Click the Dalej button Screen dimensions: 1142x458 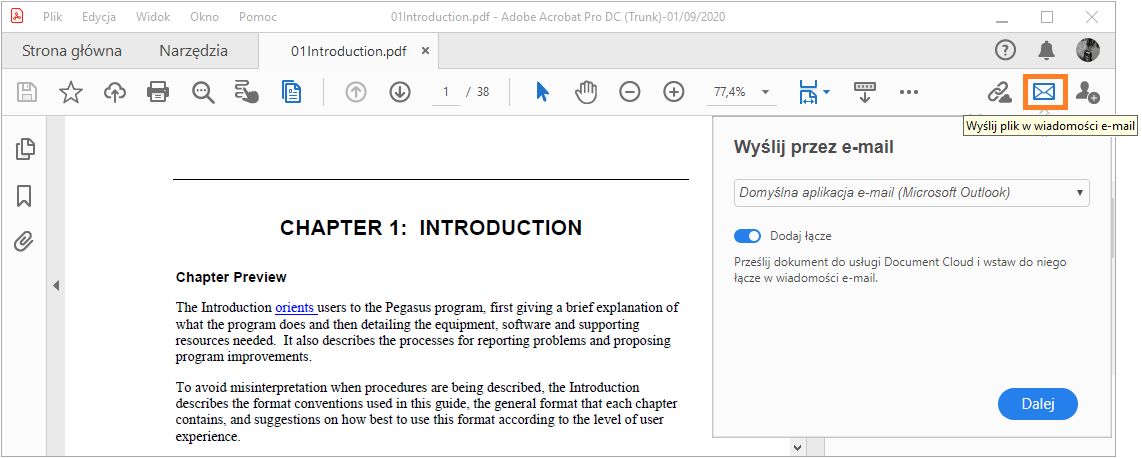tap(1038, 404)
